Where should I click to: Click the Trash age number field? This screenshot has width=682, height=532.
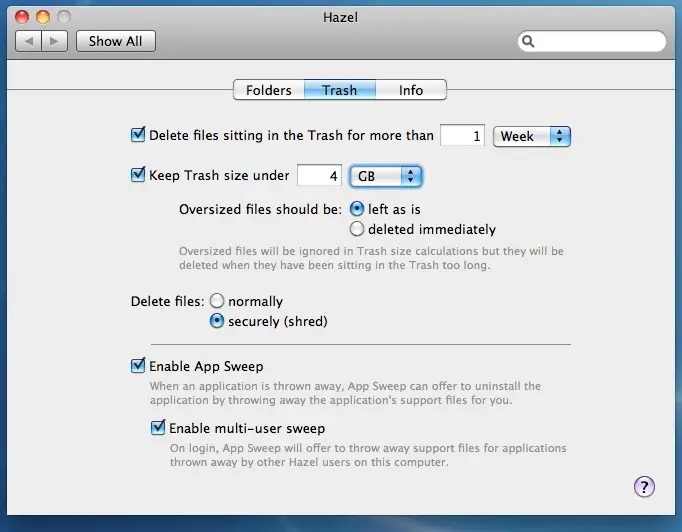(462, 136)
